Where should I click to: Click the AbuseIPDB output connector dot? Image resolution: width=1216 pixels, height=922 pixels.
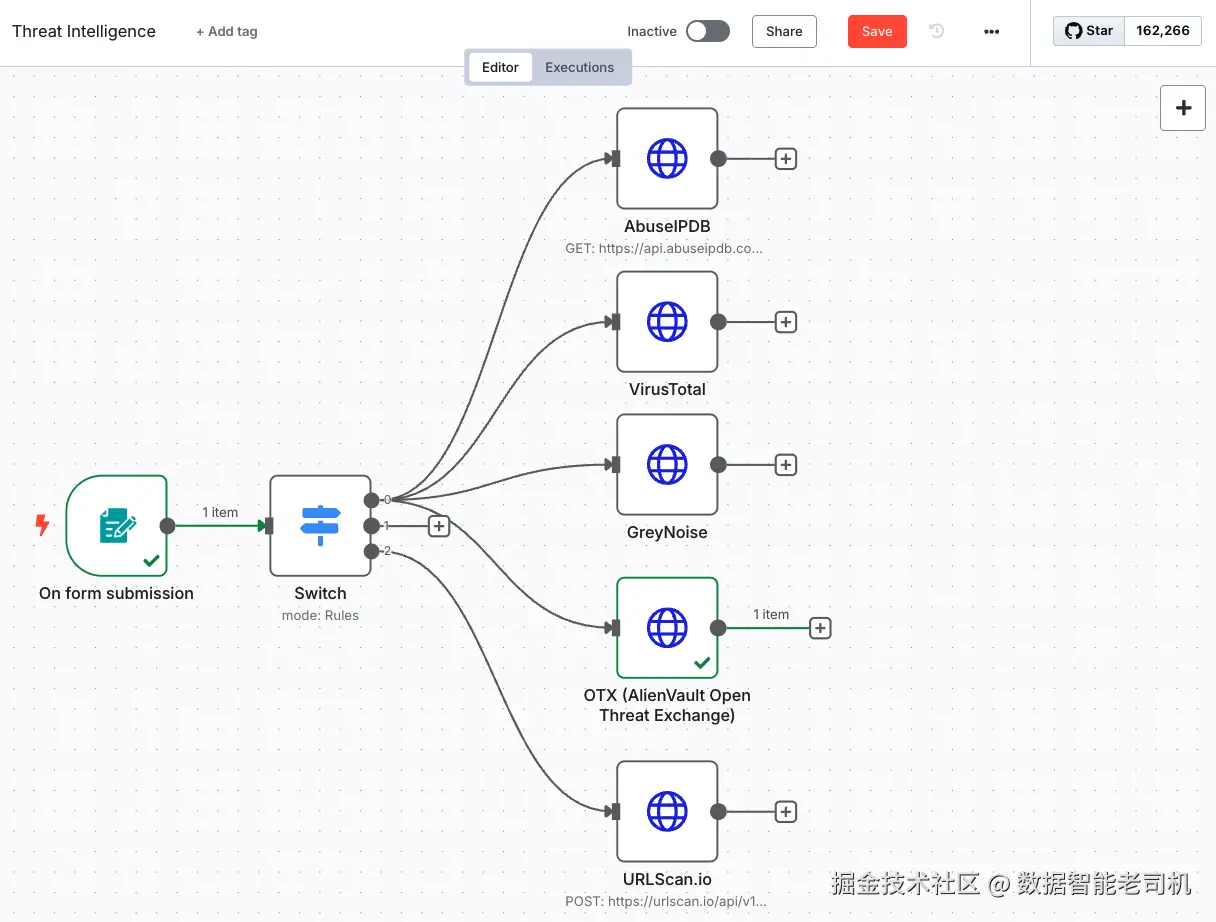pos(718,158)
